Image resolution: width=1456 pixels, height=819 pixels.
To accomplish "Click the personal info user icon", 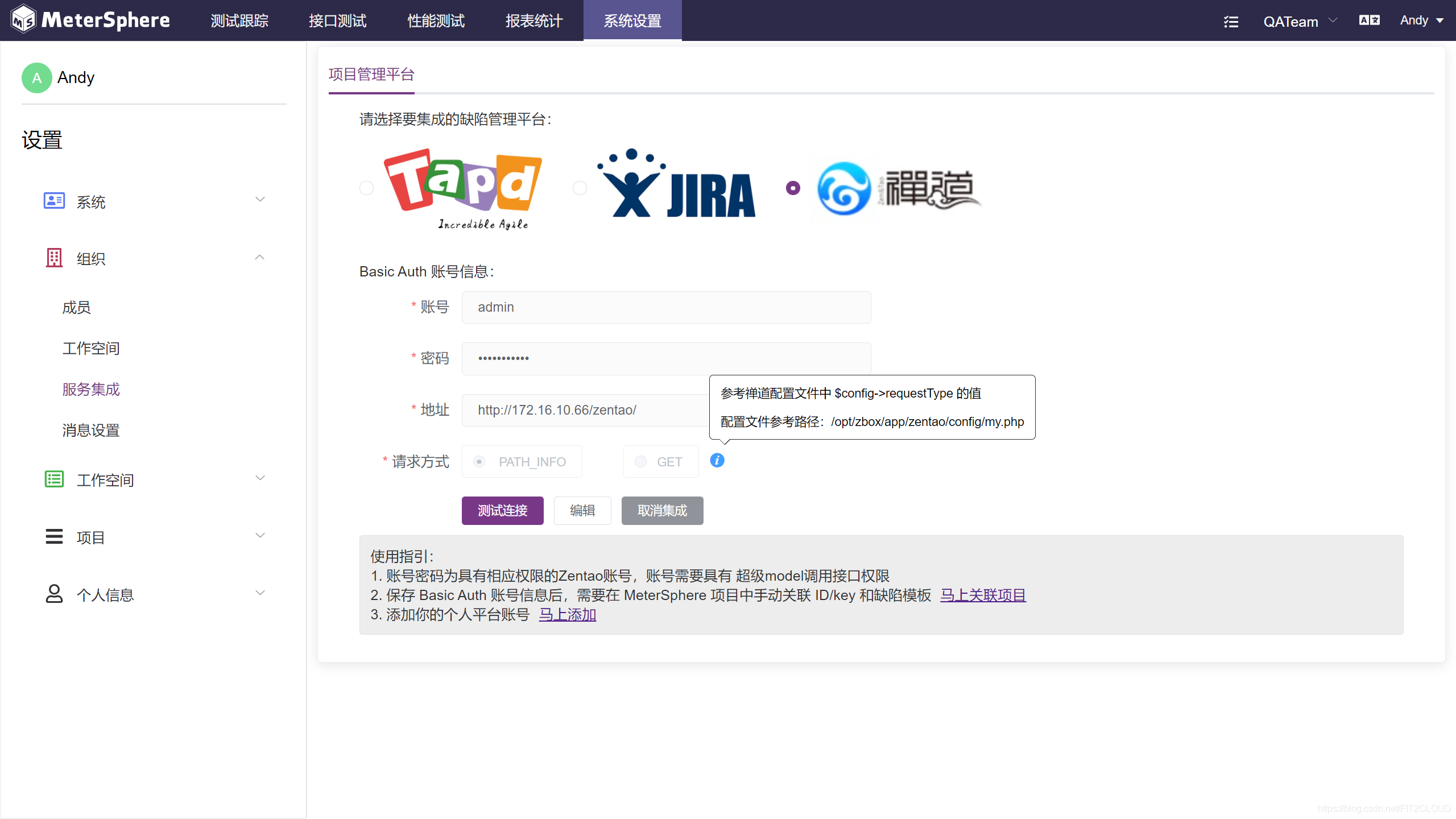I will tap(54, 594).
